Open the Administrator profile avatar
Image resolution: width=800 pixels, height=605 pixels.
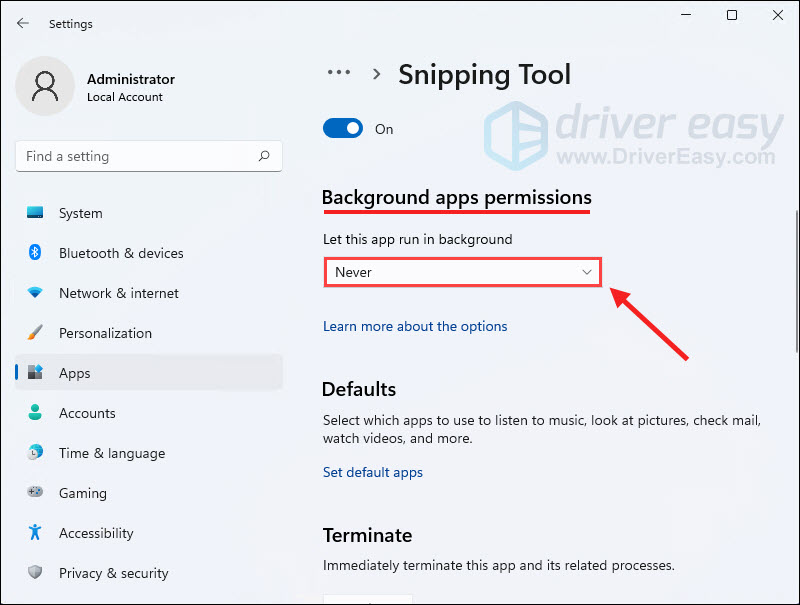[45, 86]
